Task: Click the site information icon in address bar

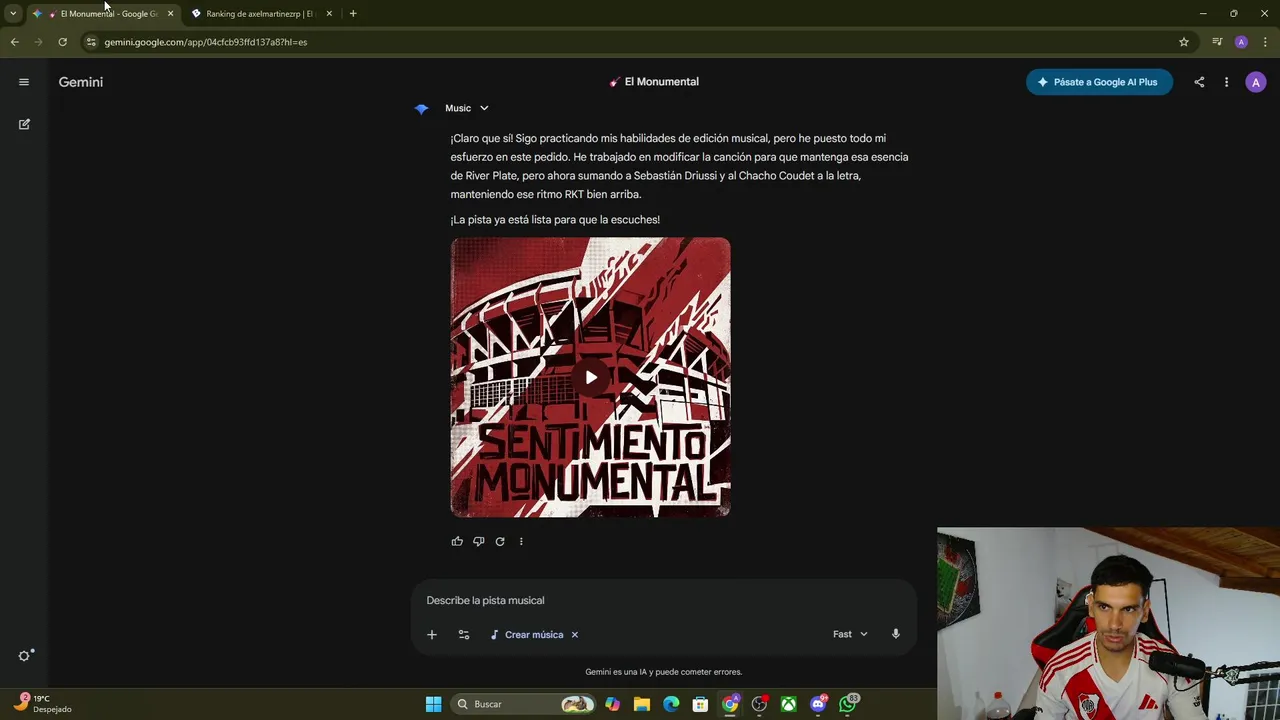Action: [91, 42]
